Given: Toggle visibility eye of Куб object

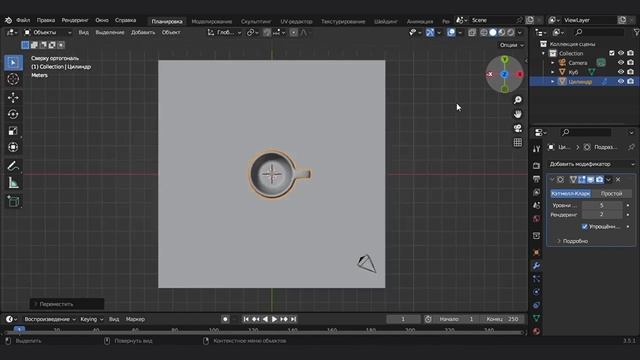Looking at the screenshot, I should point(621,72).
